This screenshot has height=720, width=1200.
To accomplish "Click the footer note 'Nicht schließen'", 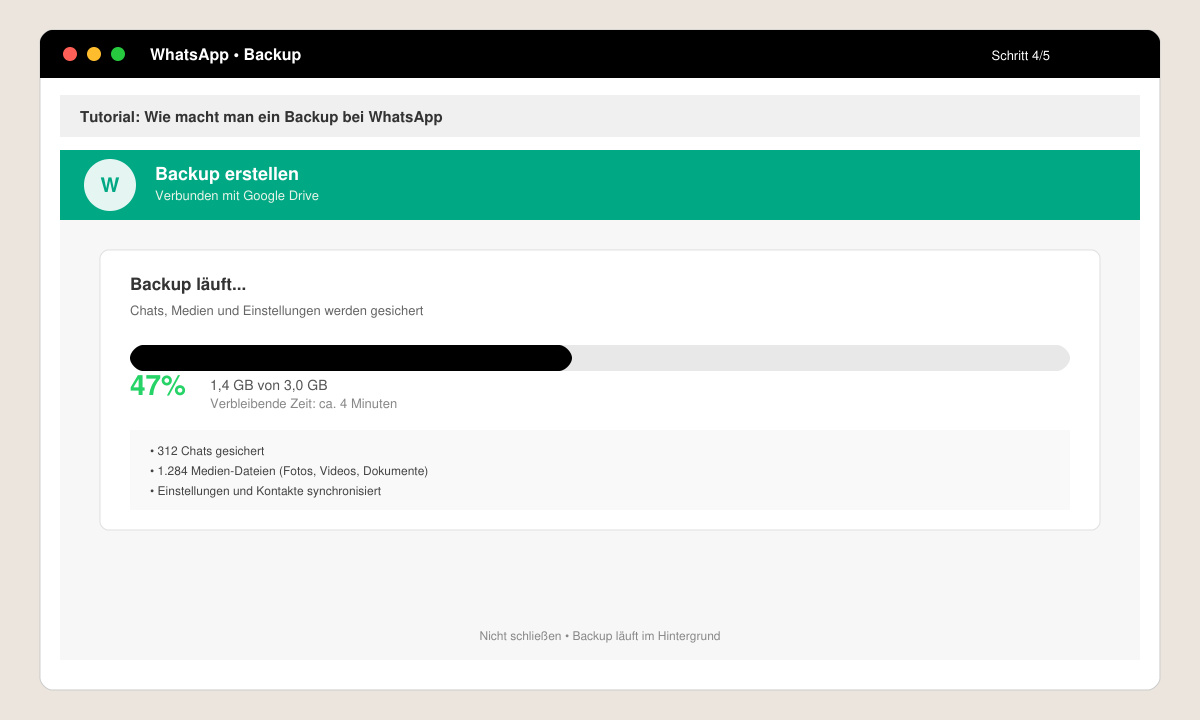I will 600,636.
